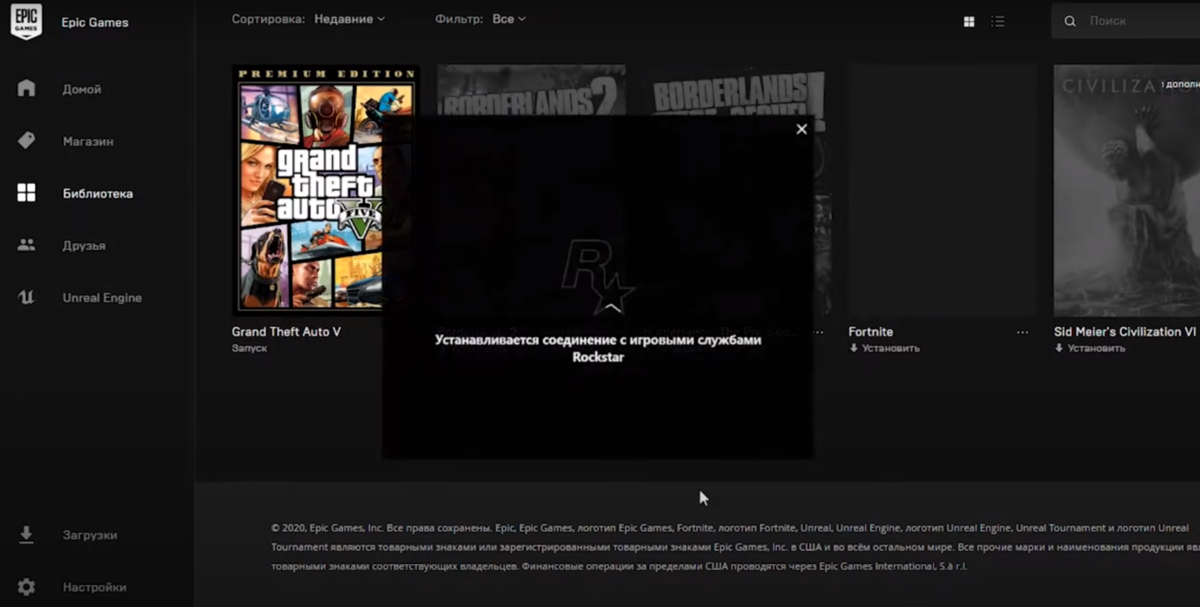Go to Магазин menu item

[88, 141]
